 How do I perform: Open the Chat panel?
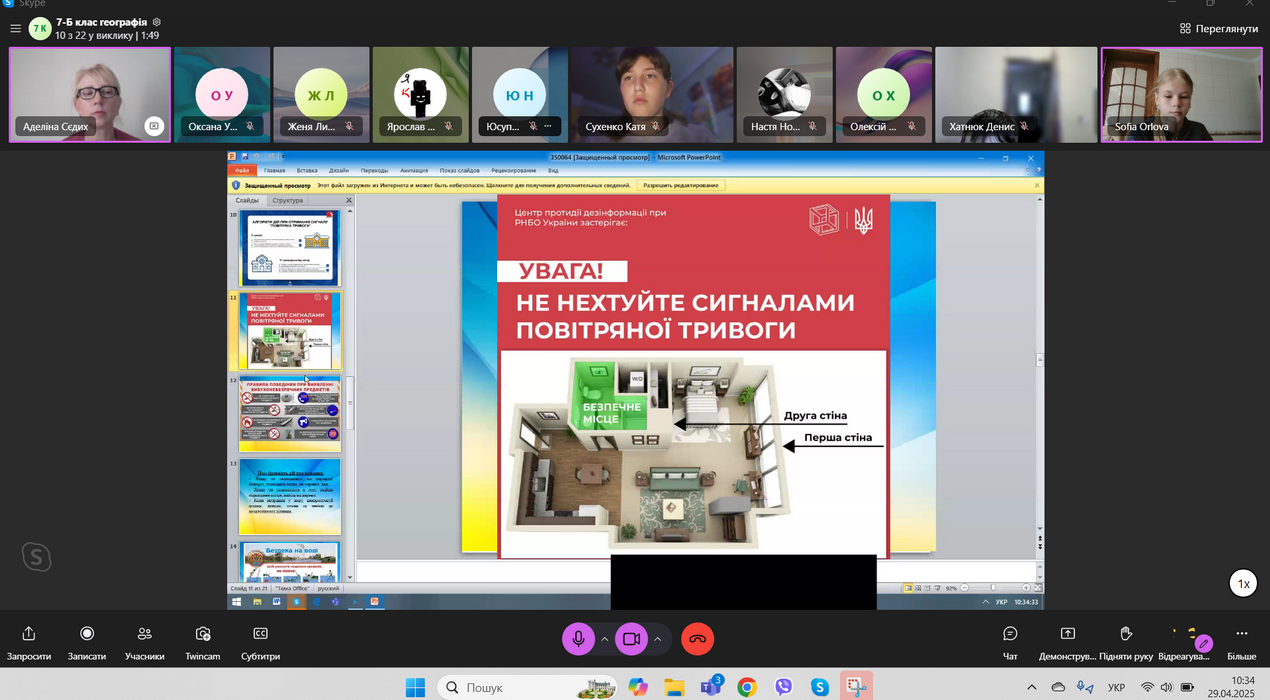pos(1010,634)
